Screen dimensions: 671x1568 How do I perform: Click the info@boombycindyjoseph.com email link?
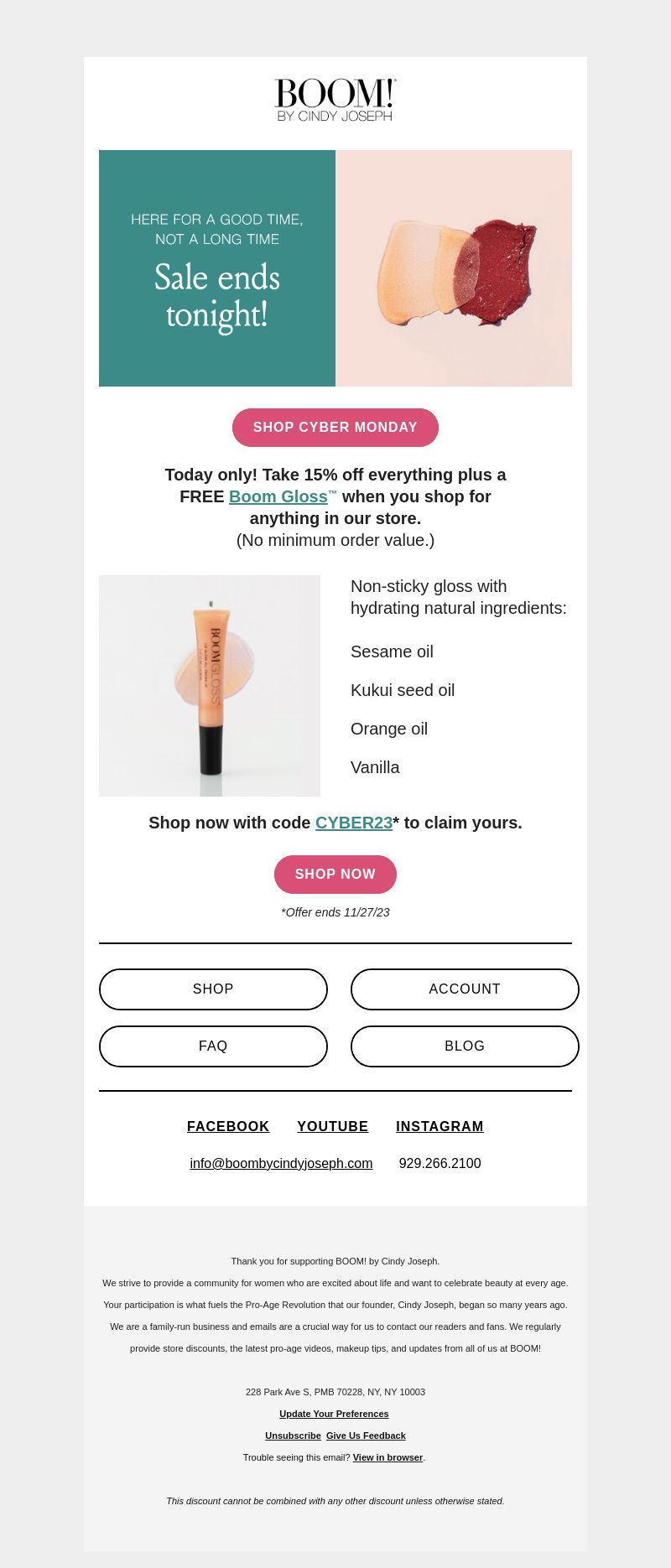click(281, 1164)
